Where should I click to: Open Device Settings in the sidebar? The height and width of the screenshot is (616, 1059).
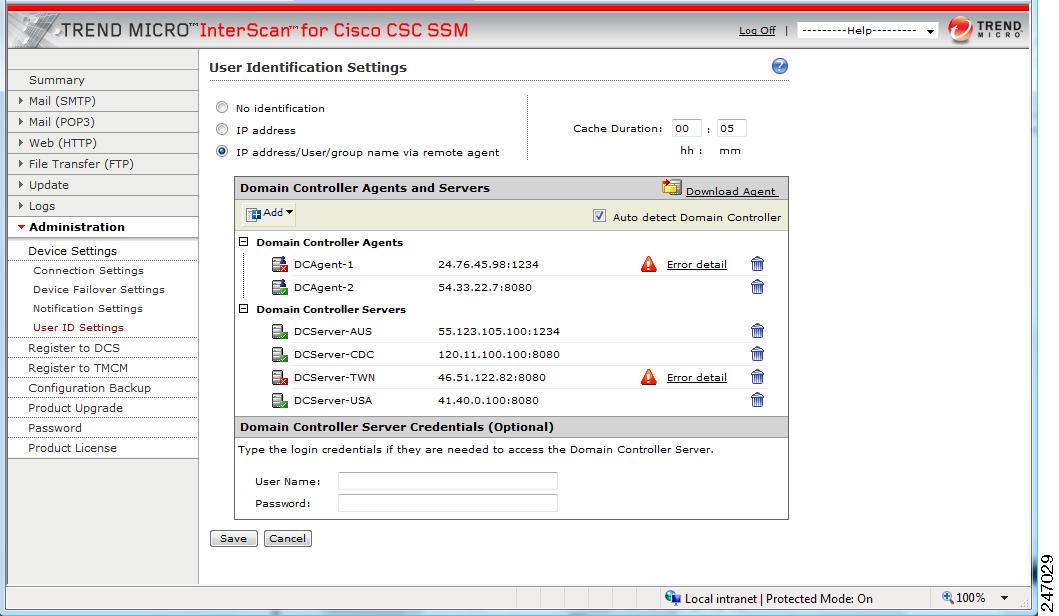point(72,251)
